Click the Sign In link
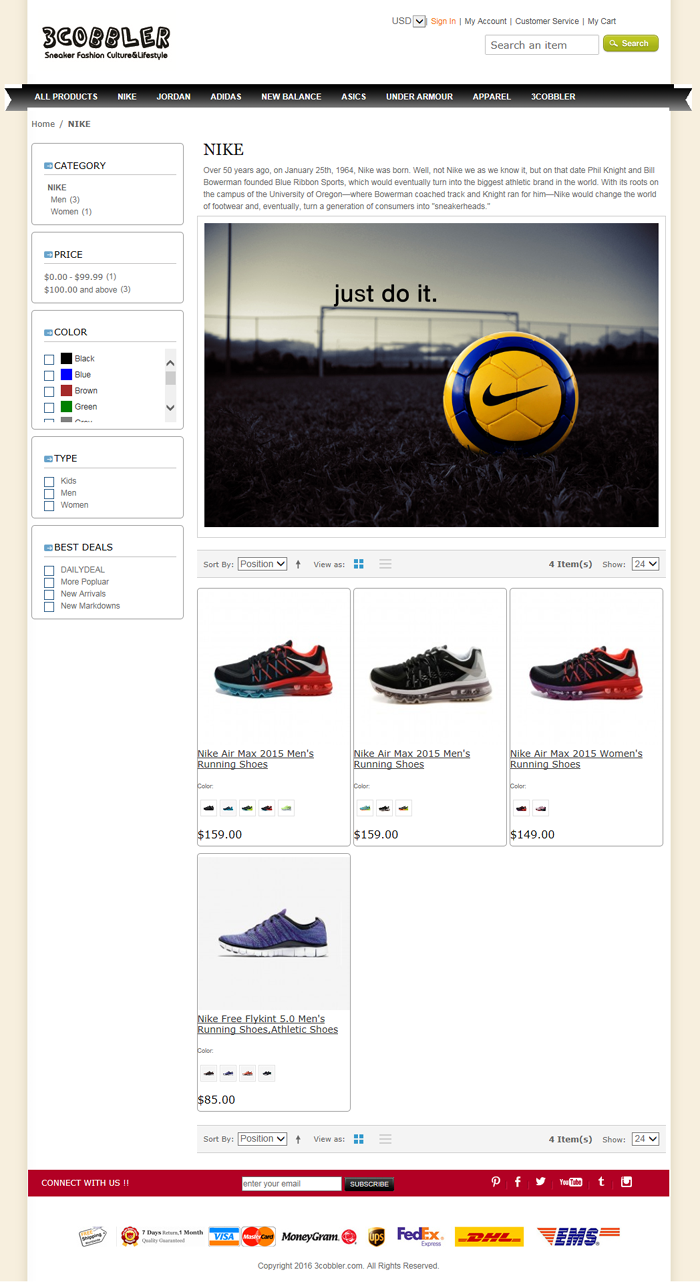The image size is (700, 1284). click(x=443, y=21)
